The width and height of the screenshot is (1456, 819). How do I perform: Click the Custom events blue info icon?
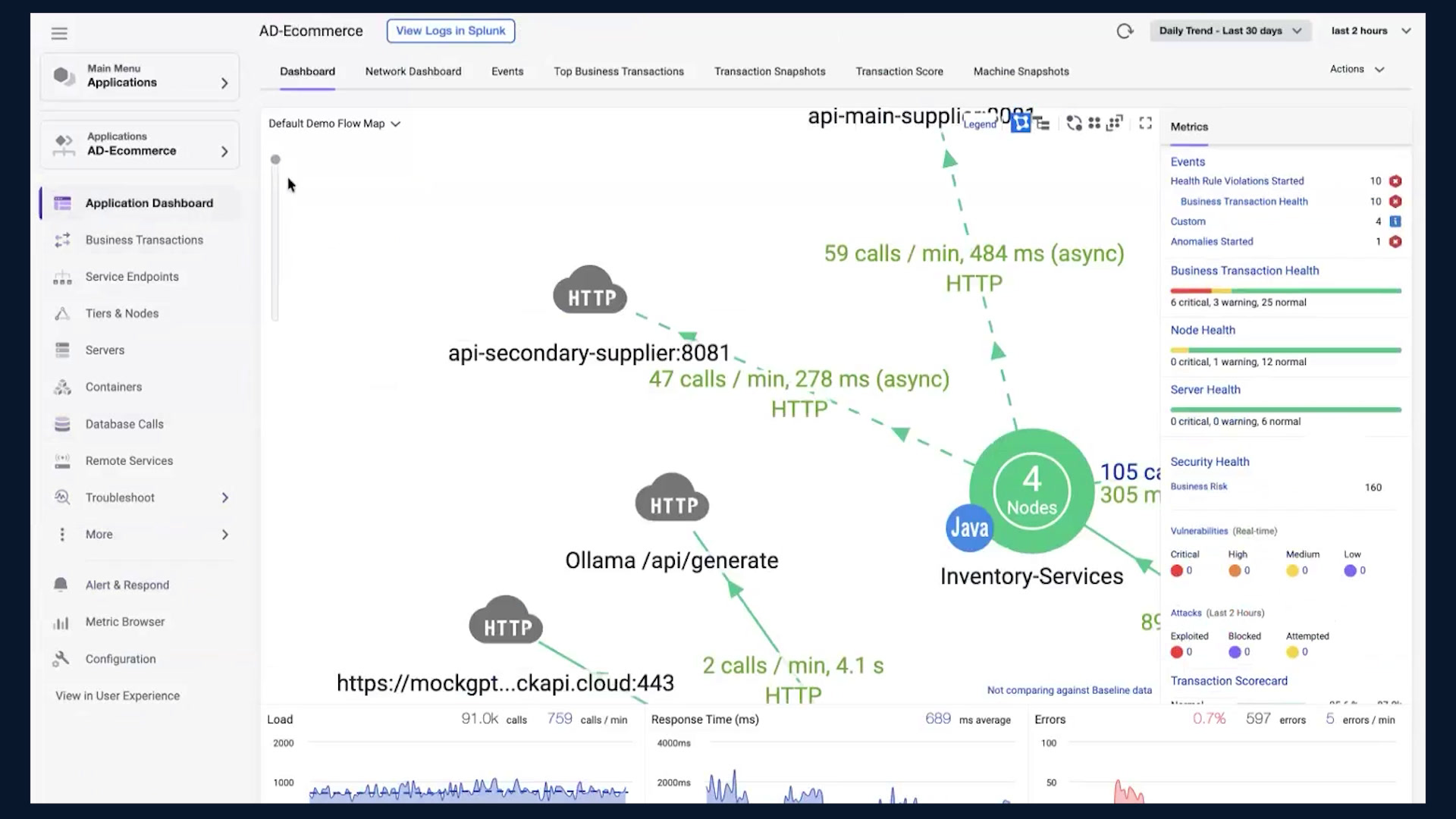pyautogui.click(x=1395, y=221)
